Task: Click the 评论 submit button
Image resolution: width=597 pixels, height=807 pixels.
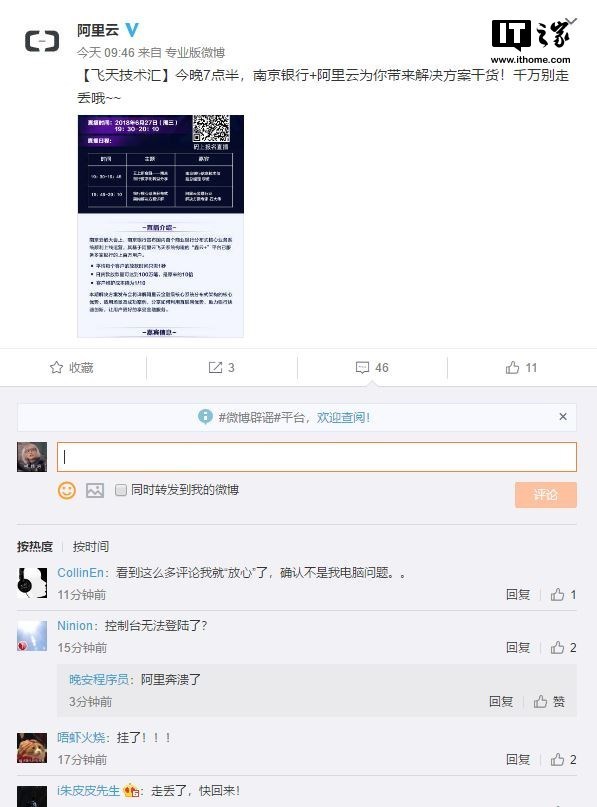Action: [546, 495]
